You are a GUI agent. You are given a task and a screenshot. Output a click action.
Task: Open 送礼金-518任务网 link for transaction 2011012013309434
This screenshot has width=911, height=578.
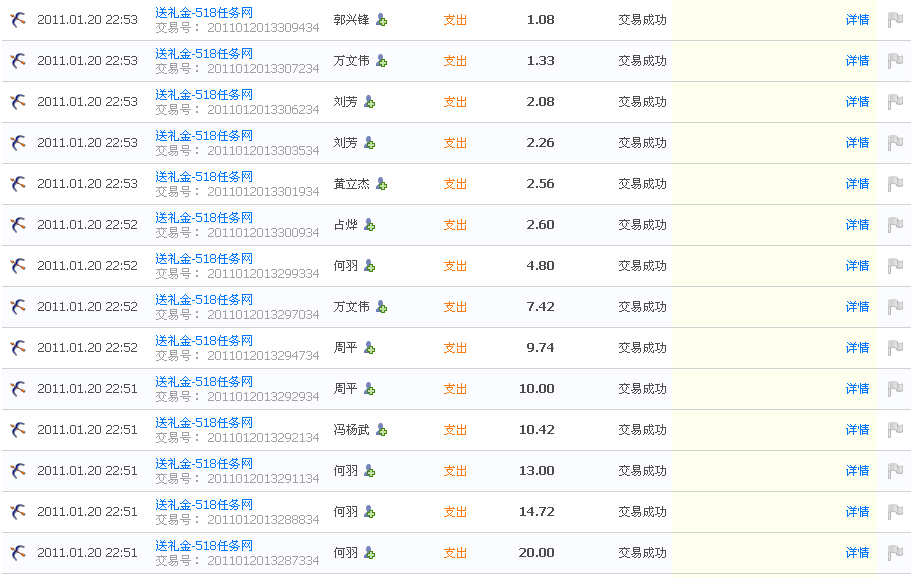pos(204,12)
